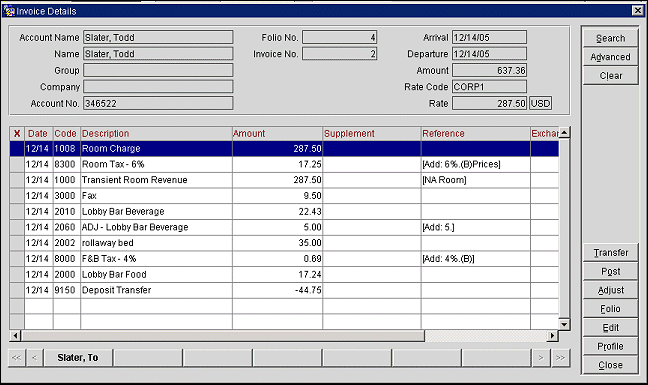Click the Description column header
The image size is (648, 385).
tap(156, 133)
